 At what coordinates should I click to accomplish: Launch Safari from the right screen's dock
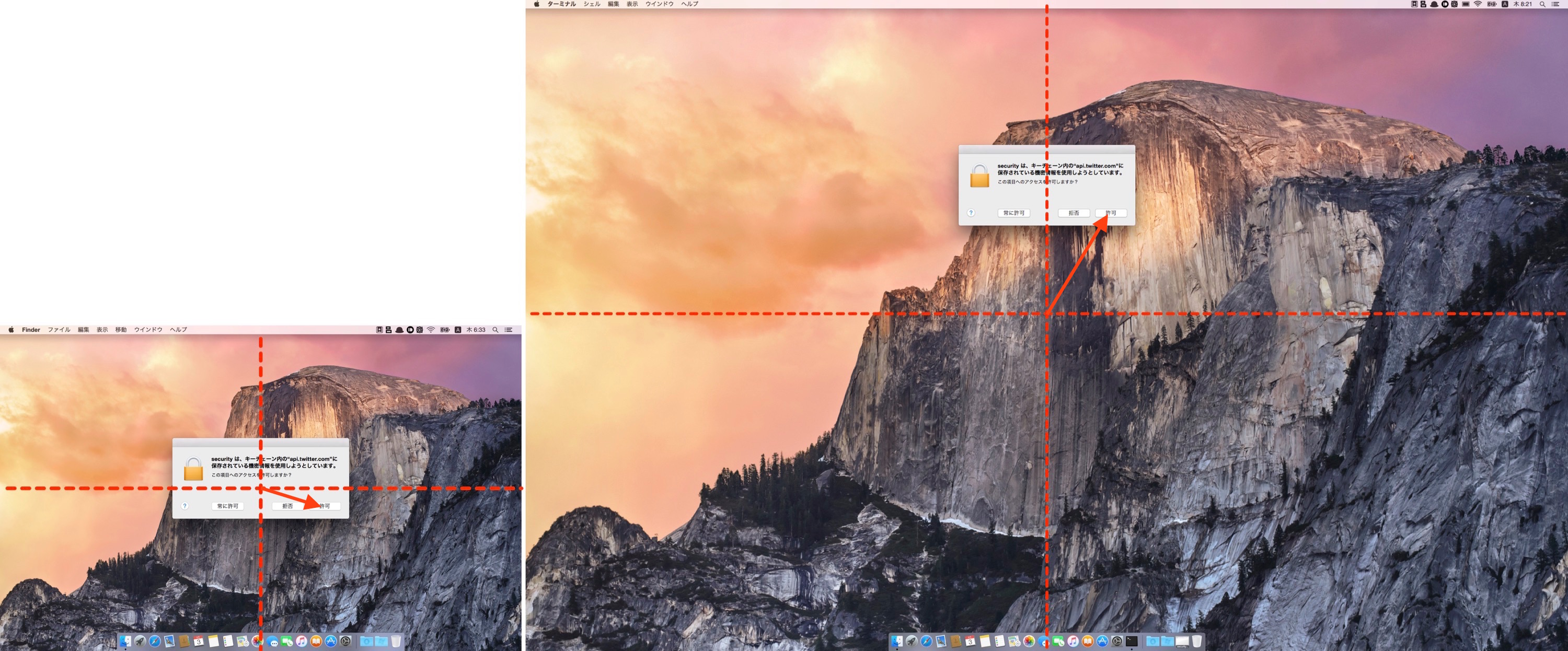point(926,641)
